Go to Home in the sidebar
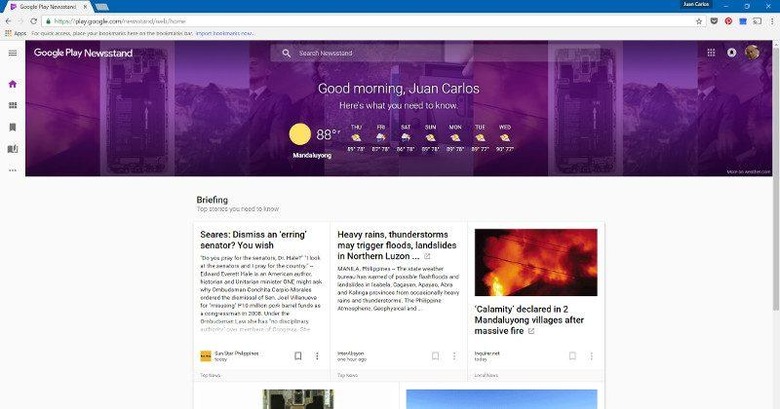Screen dimensions: 780x409 (13, 84)
